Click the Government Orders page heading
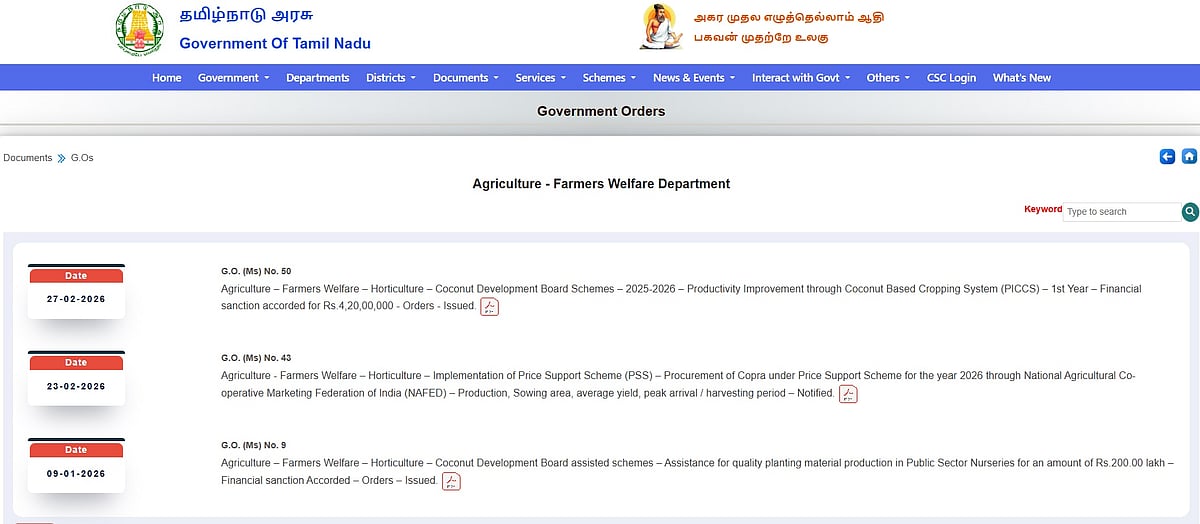 (601, 111)
